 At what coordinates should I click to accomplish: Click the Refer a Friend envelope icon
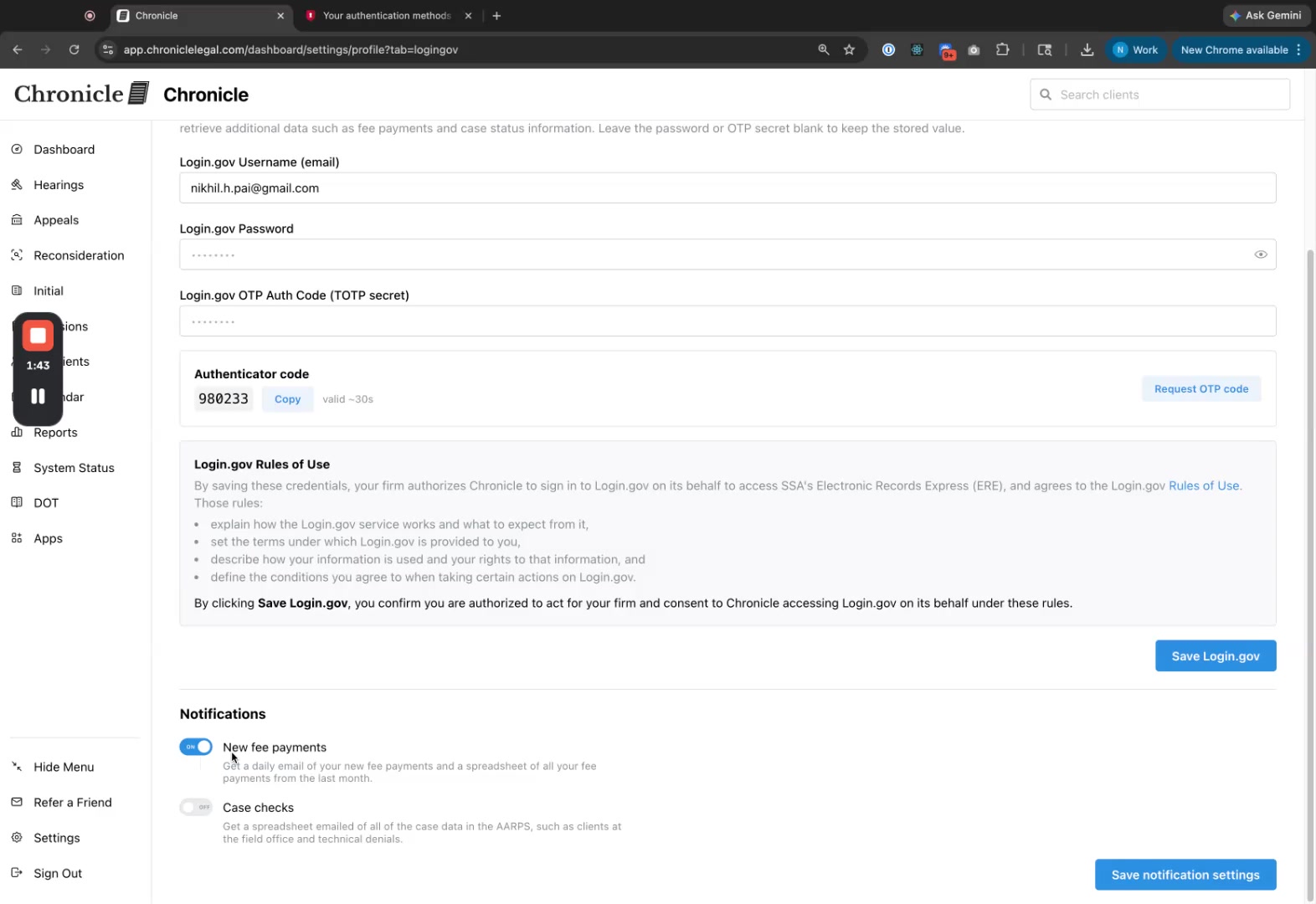[x=17, y=802]
